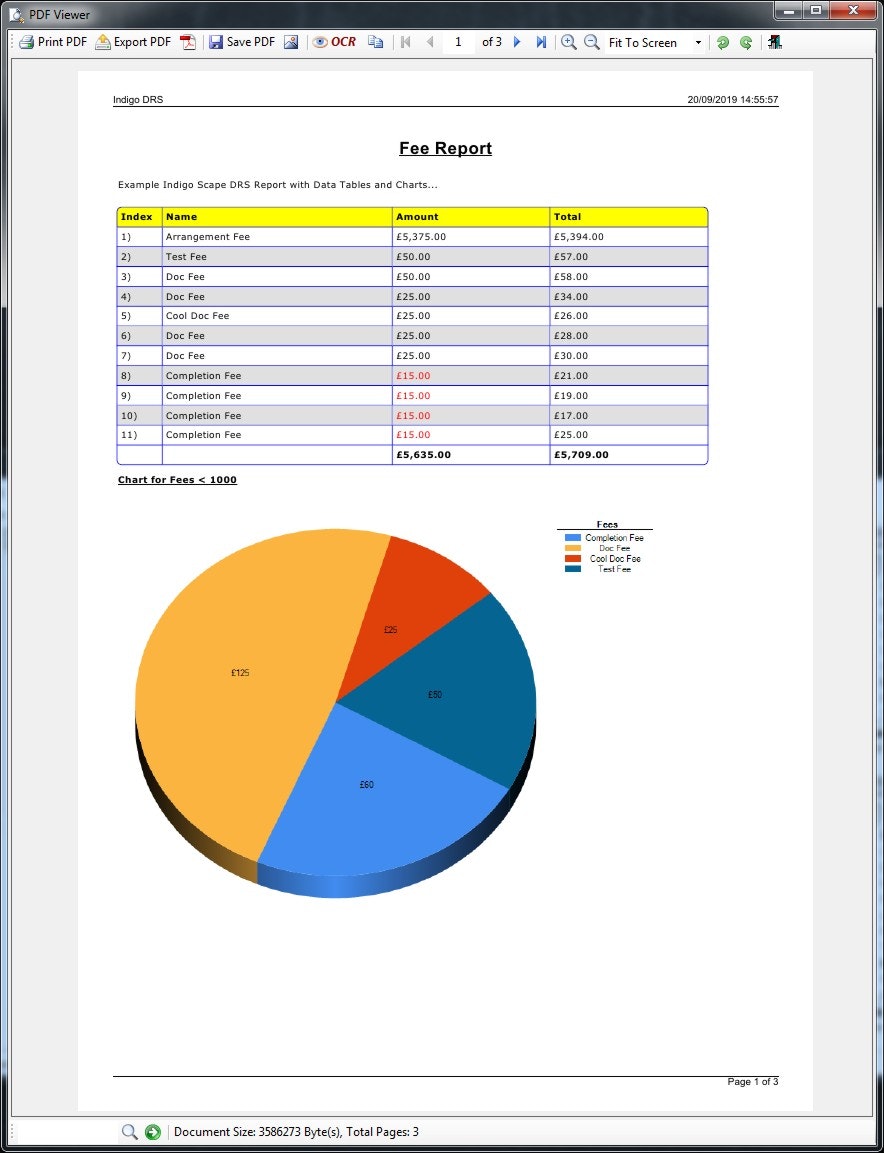Select the page number input field
Screen dimensions: 884x1153
point(458,42)
